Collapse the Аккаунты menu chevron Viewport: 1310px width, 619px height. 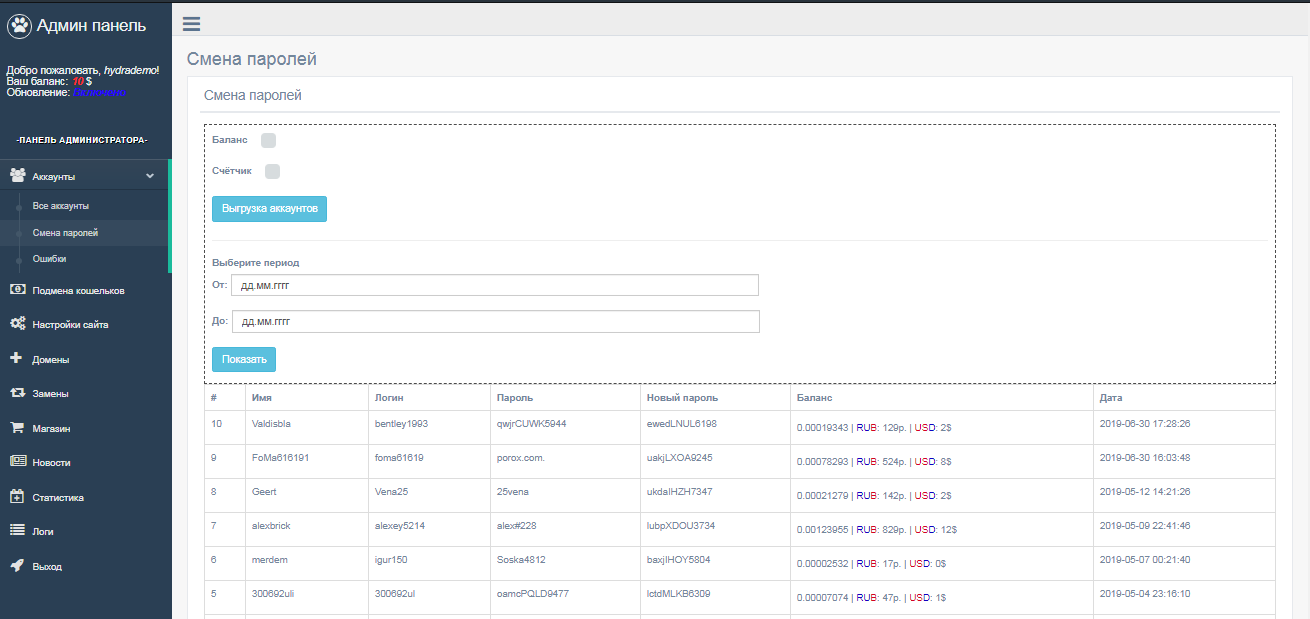(x=150, y=176)
